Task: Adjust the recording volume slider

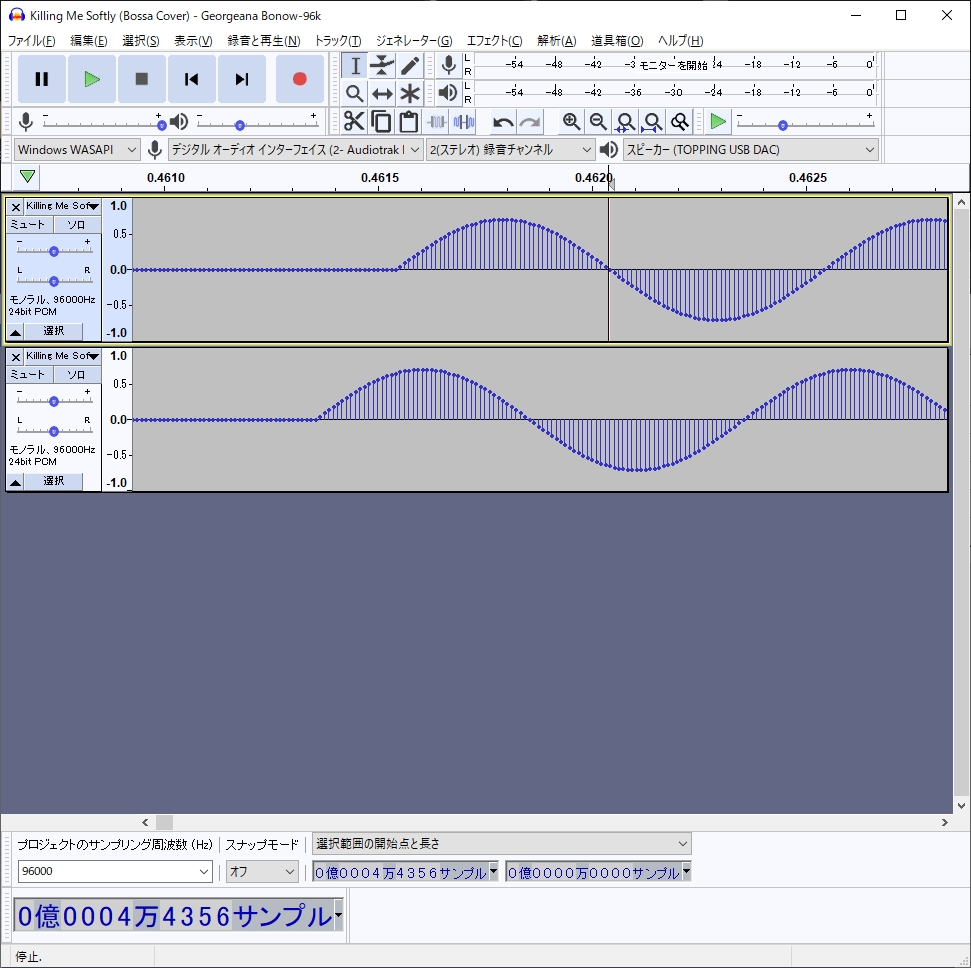Action: pos(162,125)
